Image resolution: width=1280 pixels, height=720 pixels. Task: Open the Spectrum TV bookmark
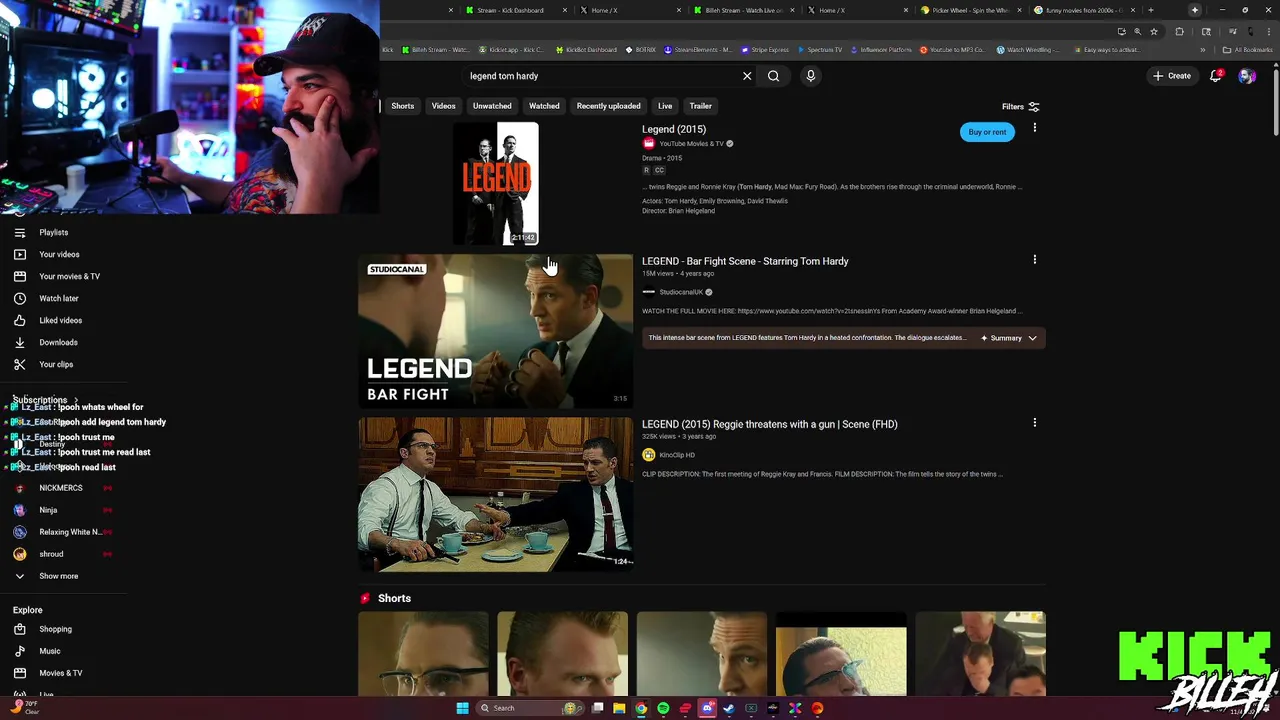pyautogui.click(x=820, y=50)
